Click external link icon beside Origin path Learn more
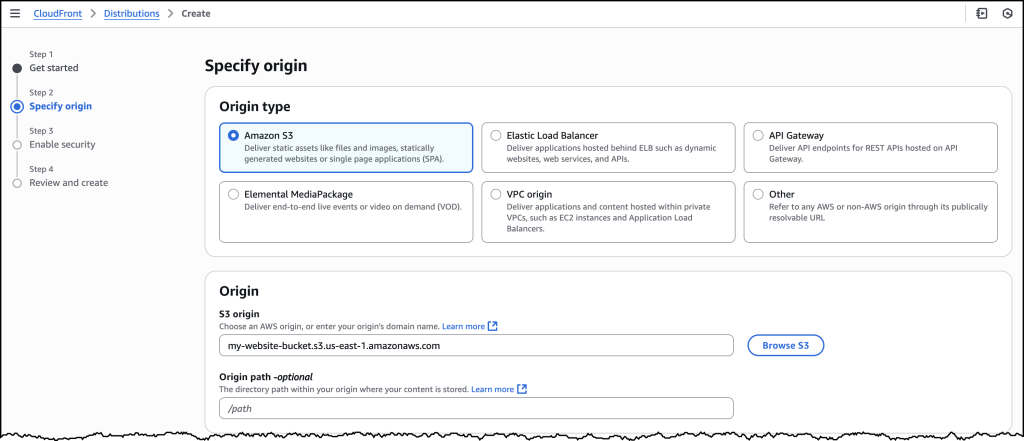The height and width of the screenshot is (441, 1024). pos(522,389)
